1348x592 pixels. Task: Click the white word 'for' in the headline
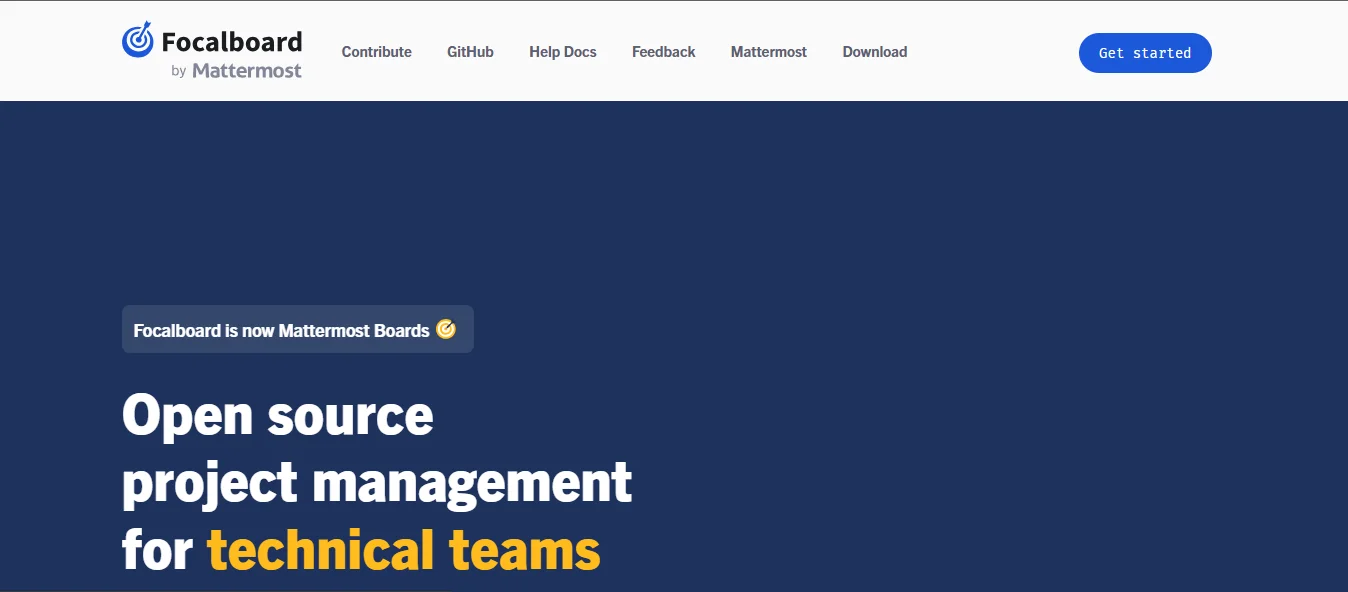[x=157, y=551]
